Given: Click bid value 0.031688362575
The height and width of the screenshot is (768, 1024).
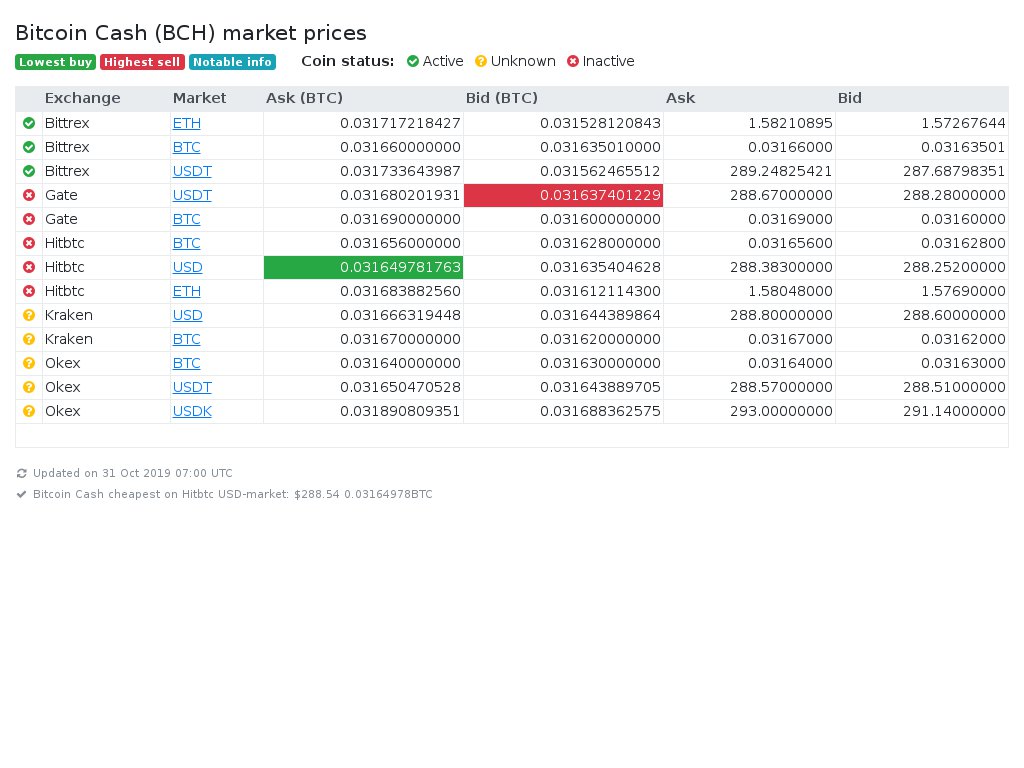Looking at the screenshot, I should coord(600,411).
